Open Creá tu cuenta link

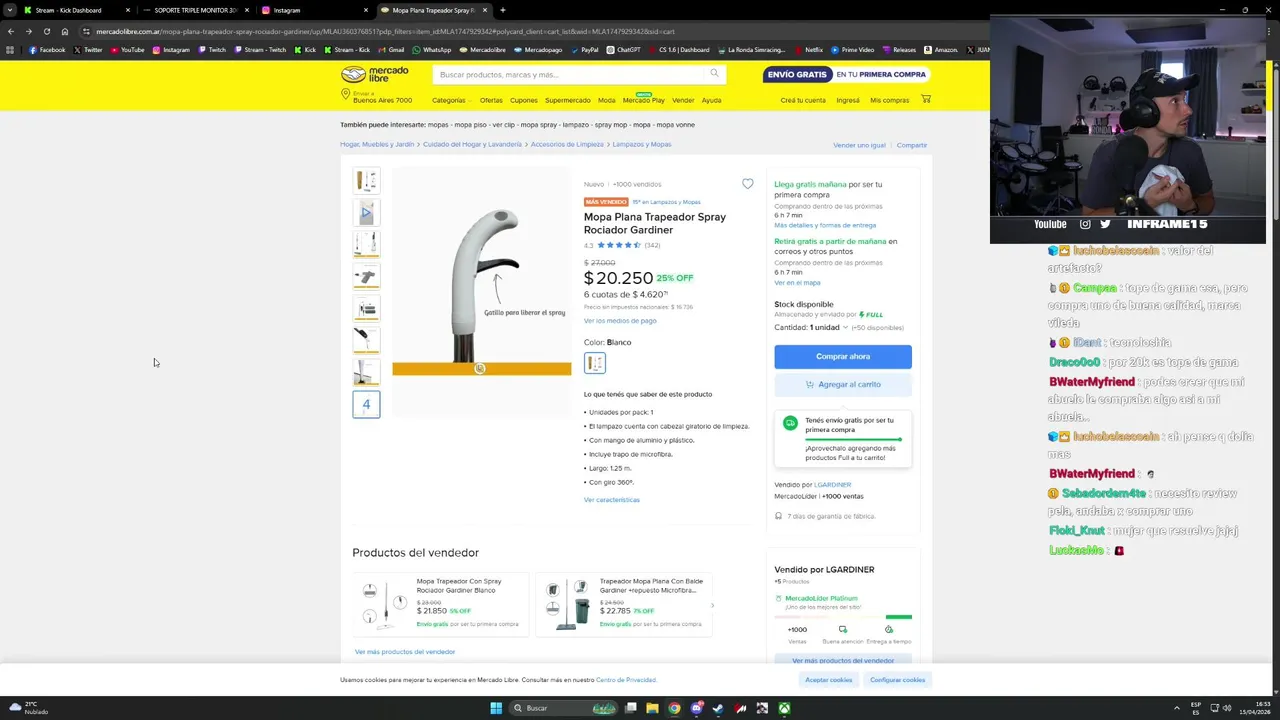tap(803, 100)
